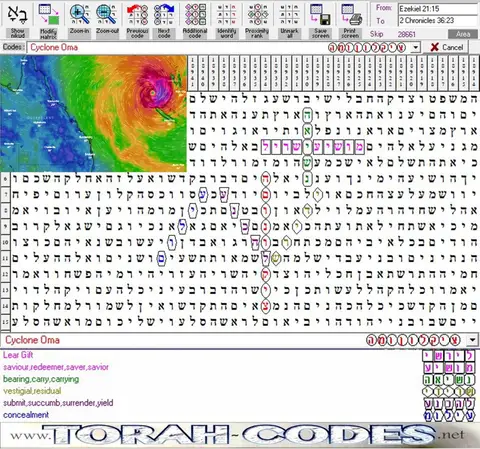
Task: Open the Codes dropdown arrow
Action: pyautogui.click(x=415, y=48)
